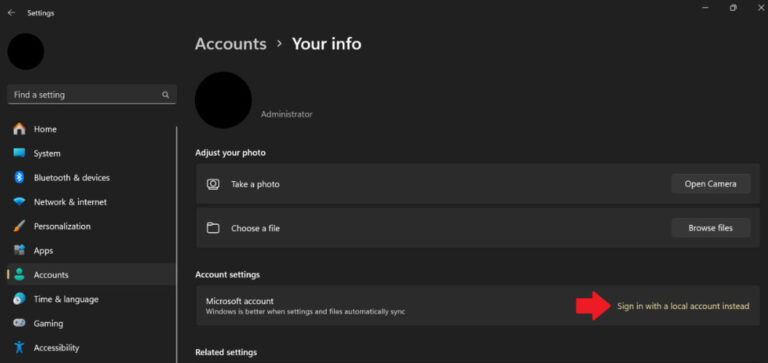Click the Accounts breadcrumb link
This screenshot has height=363, width=768.
231,44
